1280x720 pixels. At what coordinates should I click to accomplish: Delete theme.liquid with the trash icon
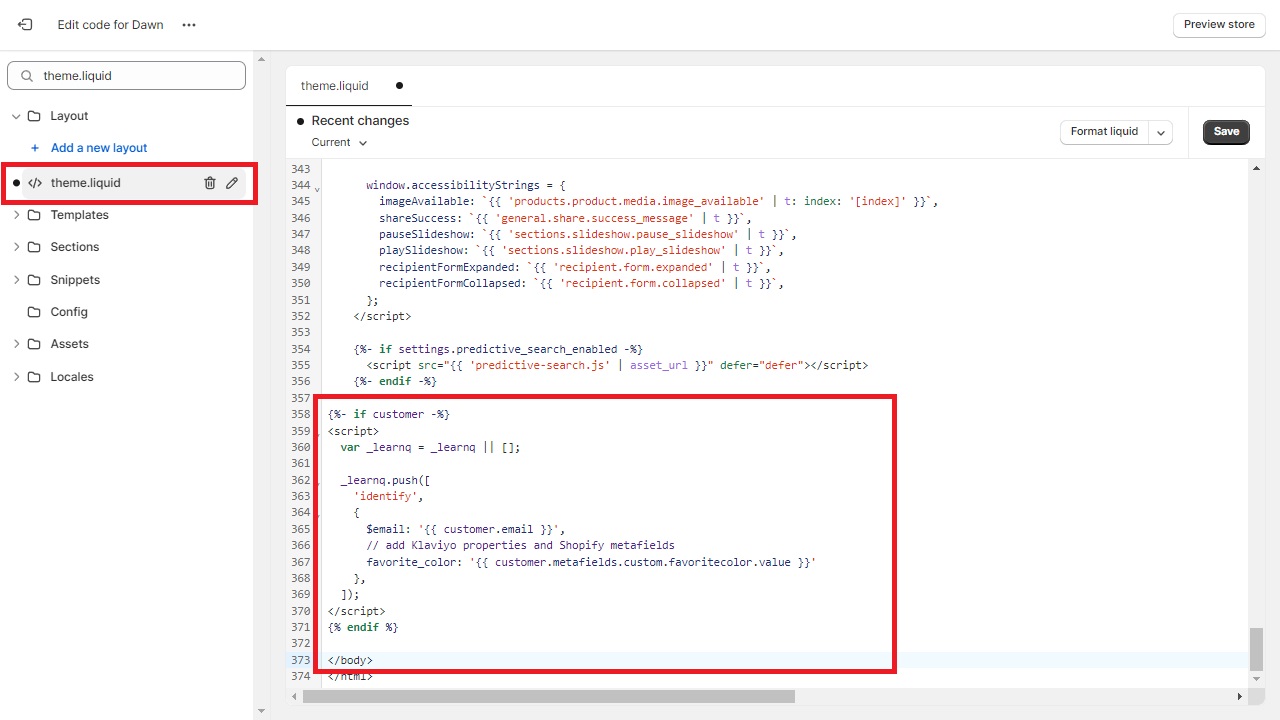coord(210,183)
